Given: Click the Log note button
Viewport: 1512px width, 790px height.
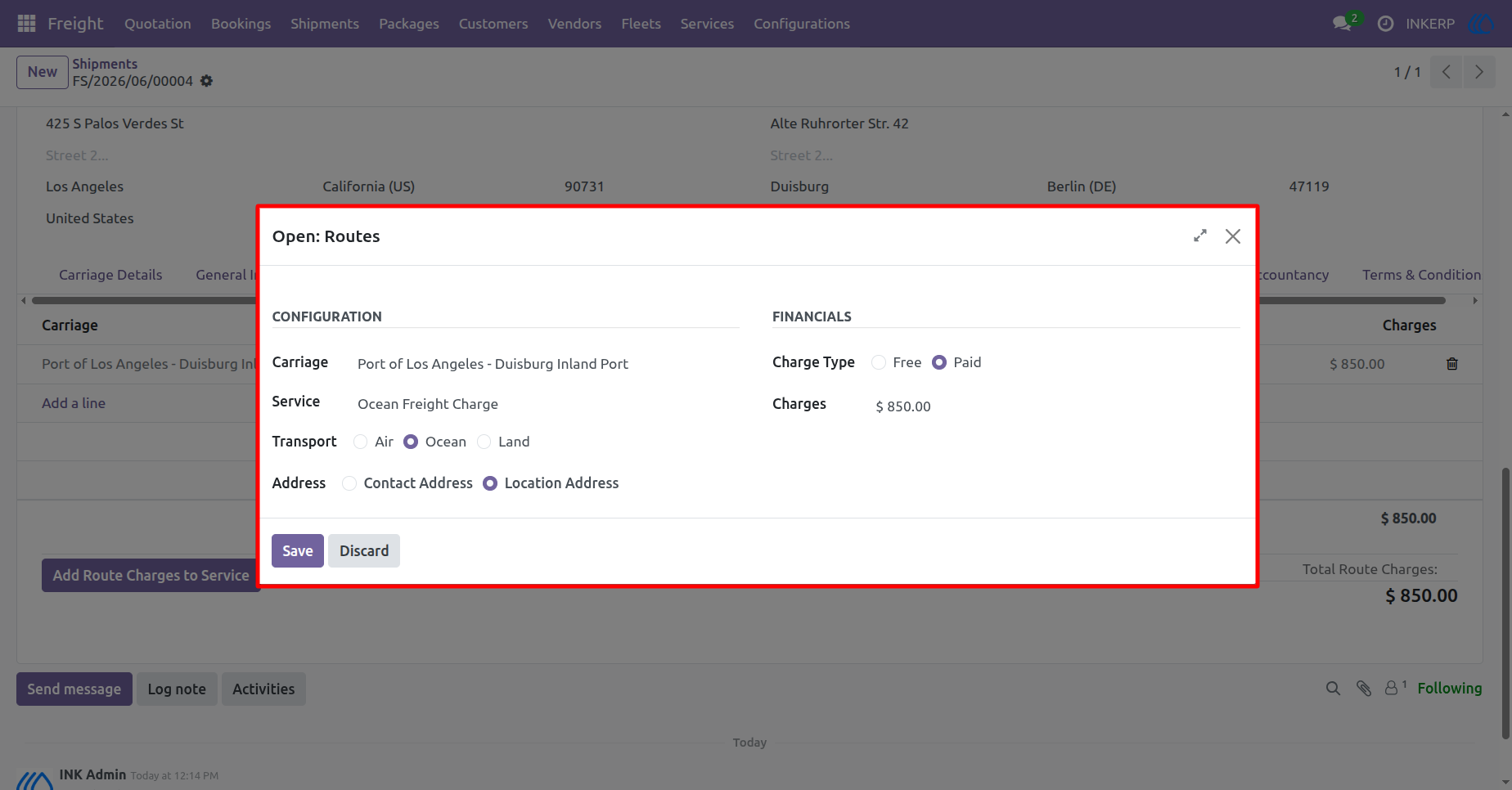Looking at the screenshot, I should [x=177, y=689].
